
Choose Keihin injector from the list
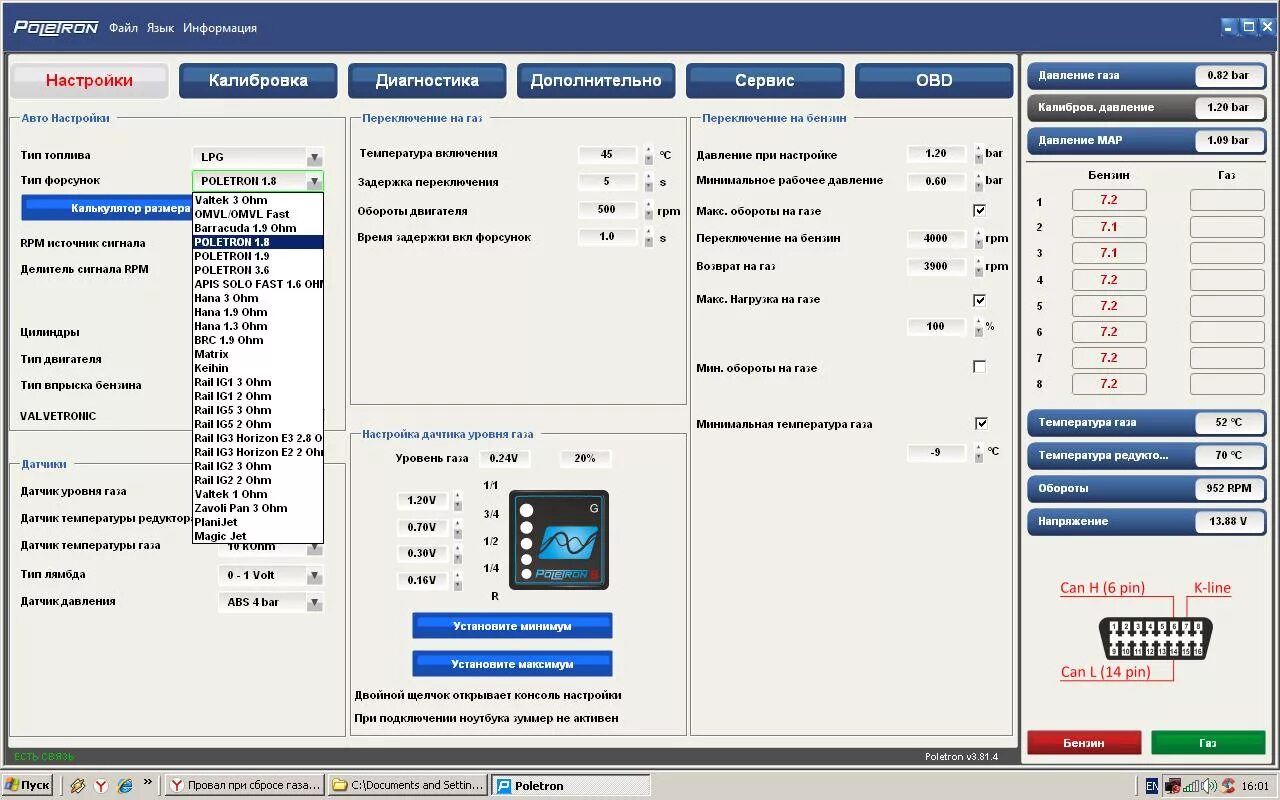(x=258, y=368)
